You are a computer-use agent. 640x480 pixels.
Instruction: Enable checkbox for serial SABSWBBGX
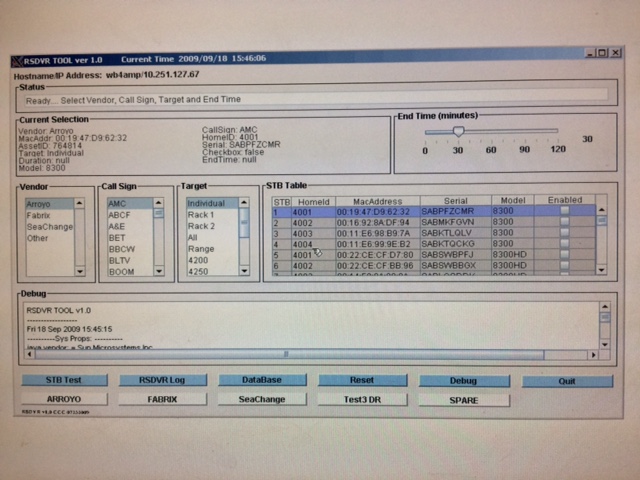pos(564,265)
